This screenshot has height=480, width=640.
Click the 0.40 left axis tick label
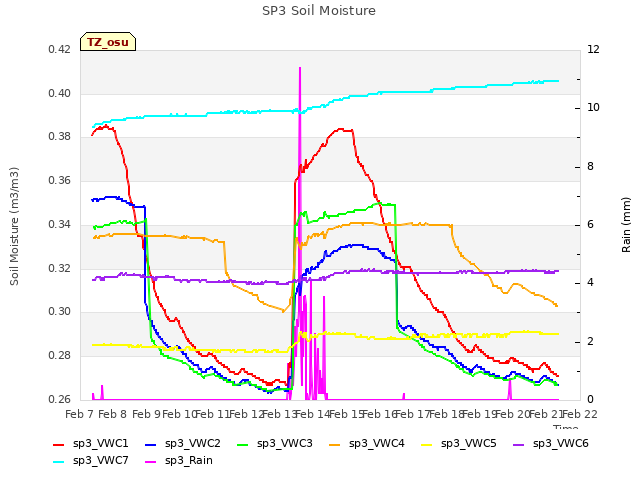[x=60, y=93]
